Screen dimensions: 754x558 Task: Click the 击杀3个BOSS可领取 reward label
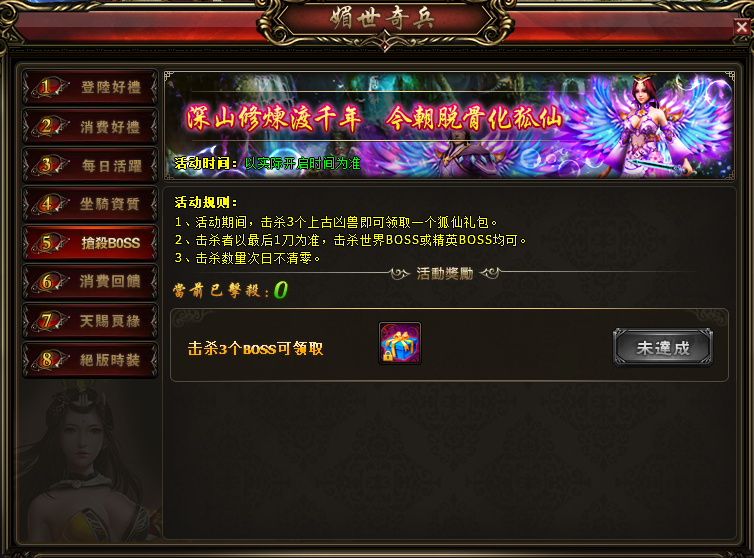(255, 348)
